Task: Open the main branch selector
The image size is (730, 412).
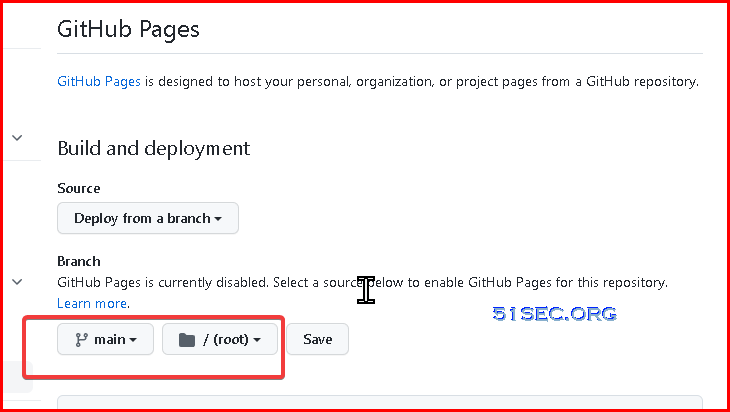Action: click(x=105, y=339)
